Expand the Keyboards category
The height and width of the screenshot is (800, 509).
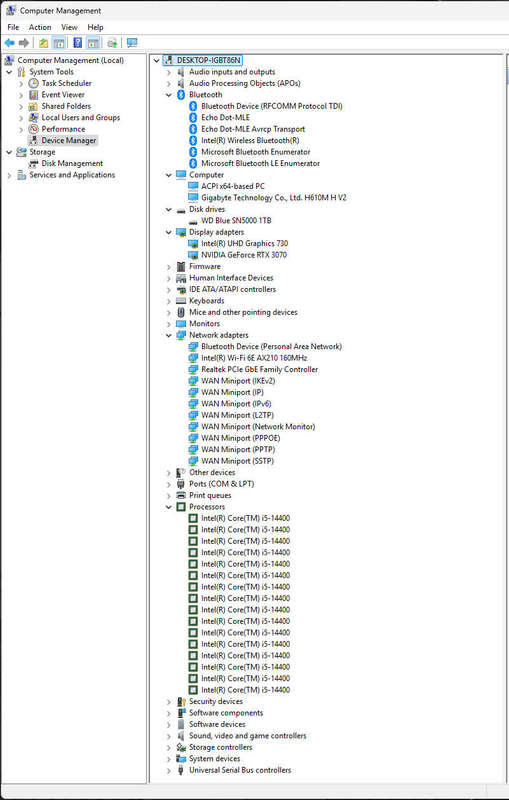(169, 301)
